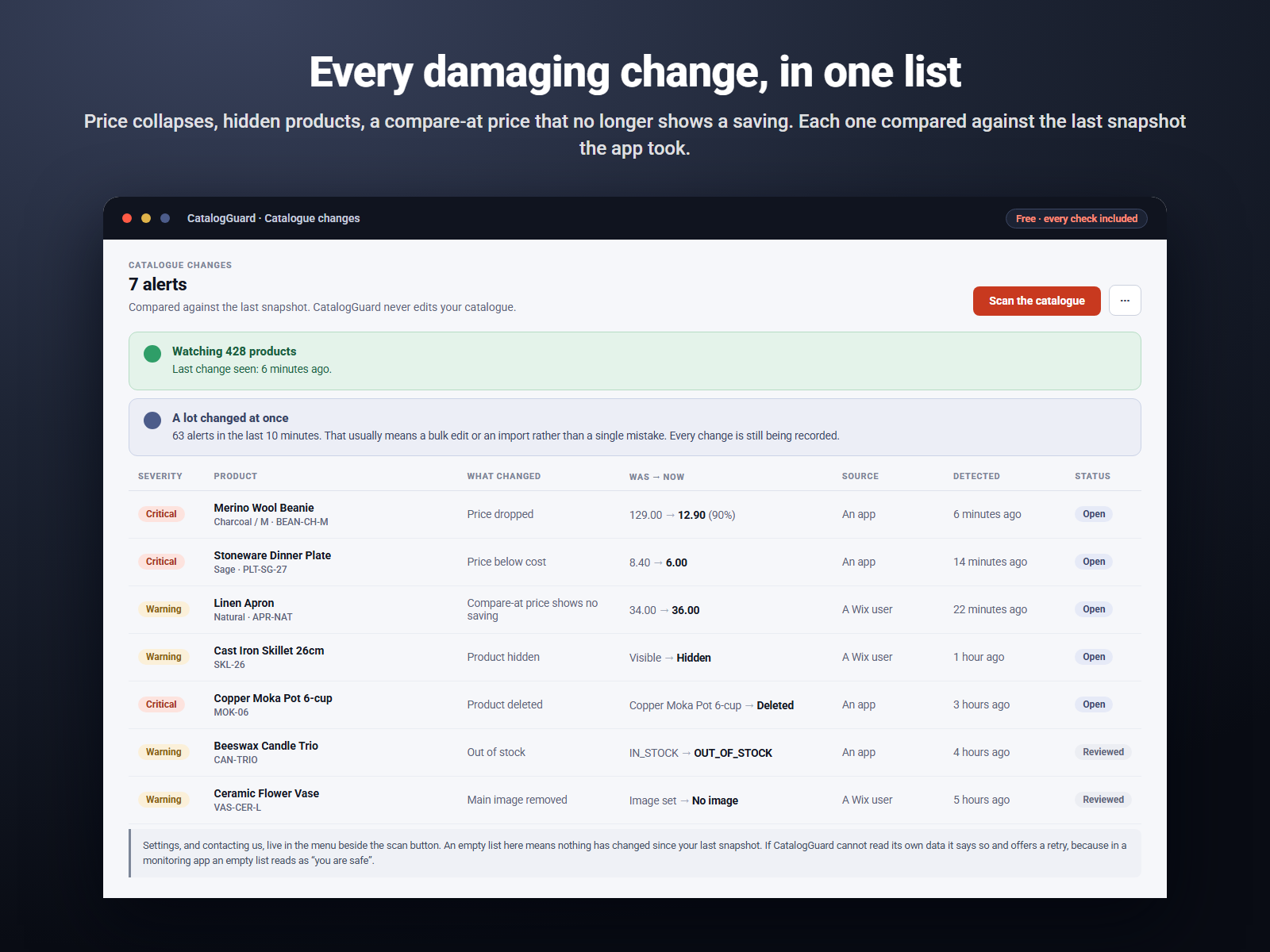1270x952 pixels.
Task: Sort by the Severity column header
Action: coord(160,476)
